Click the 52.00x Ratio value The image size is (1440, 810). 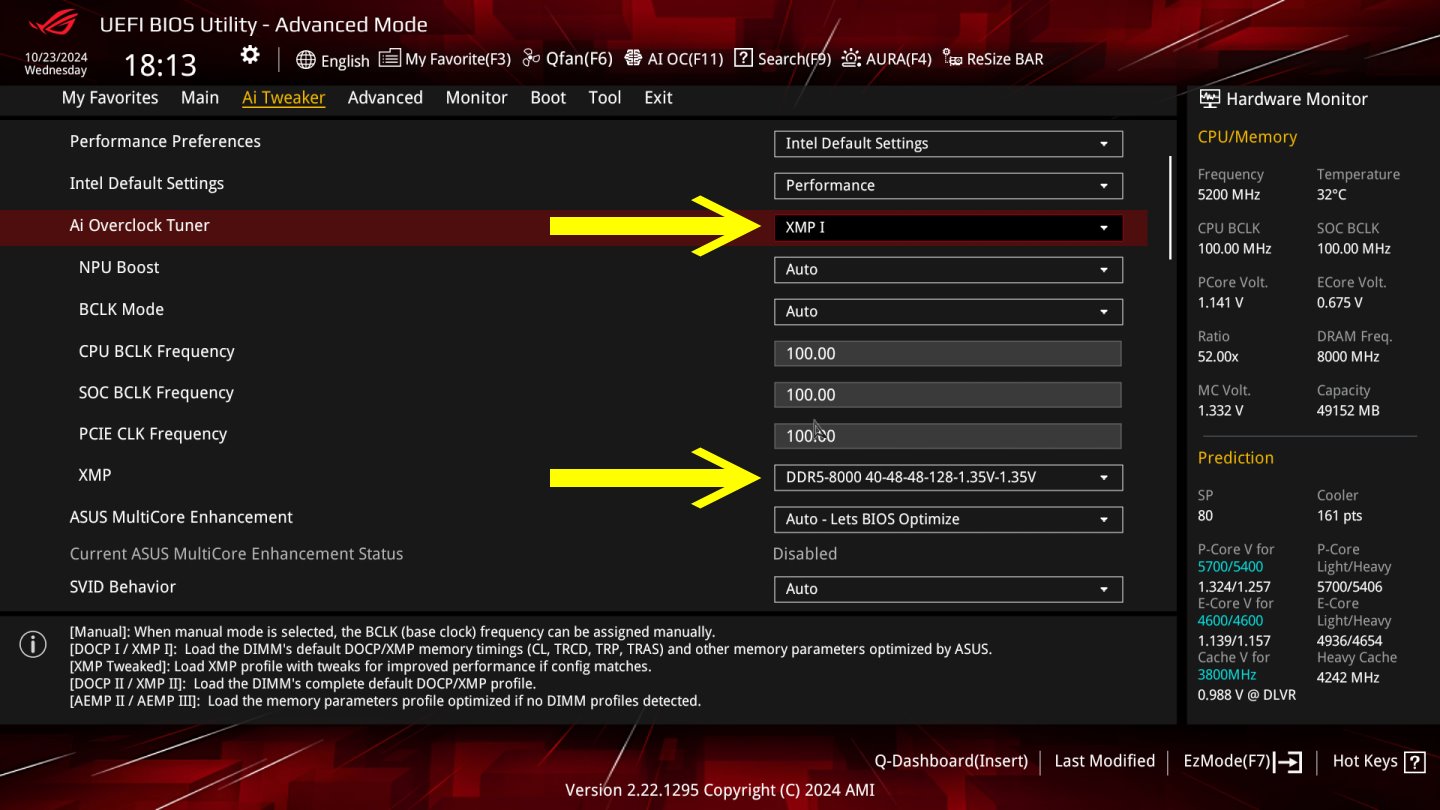coord(1218,357)
